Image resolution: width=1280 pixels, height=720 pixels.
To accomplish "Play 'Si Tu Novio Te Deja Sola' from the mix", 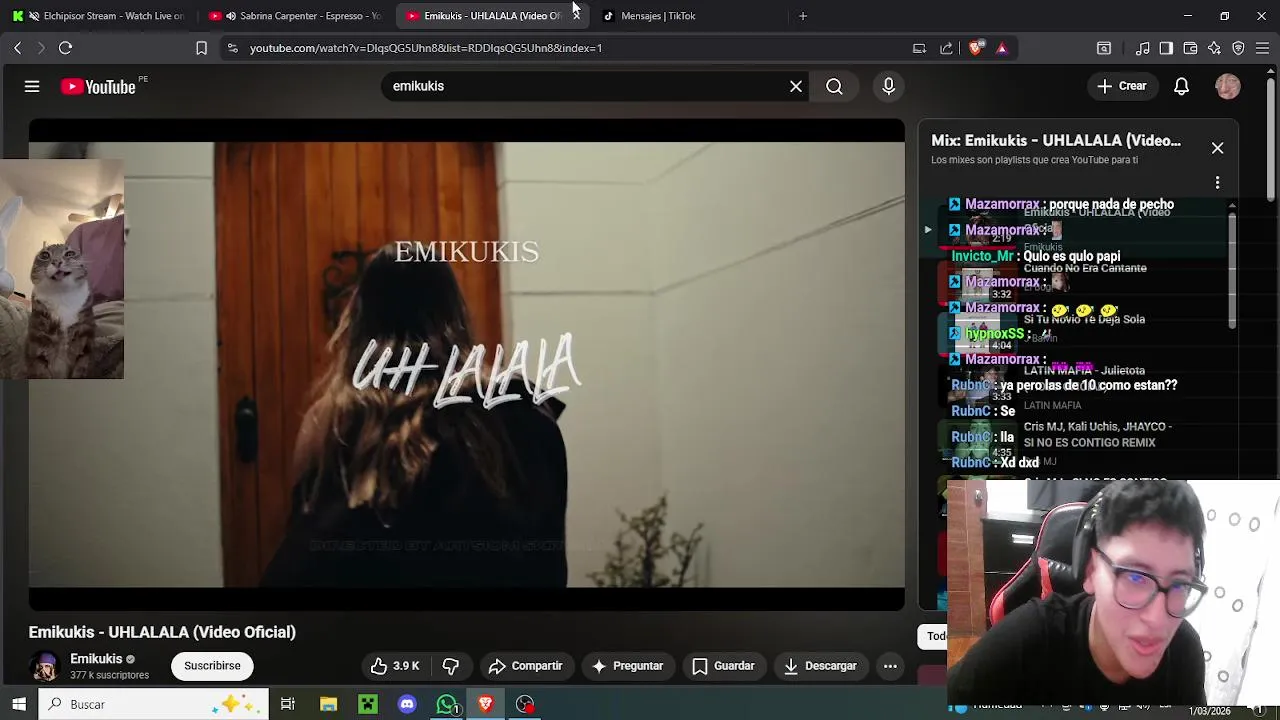I will point(1084,320).
